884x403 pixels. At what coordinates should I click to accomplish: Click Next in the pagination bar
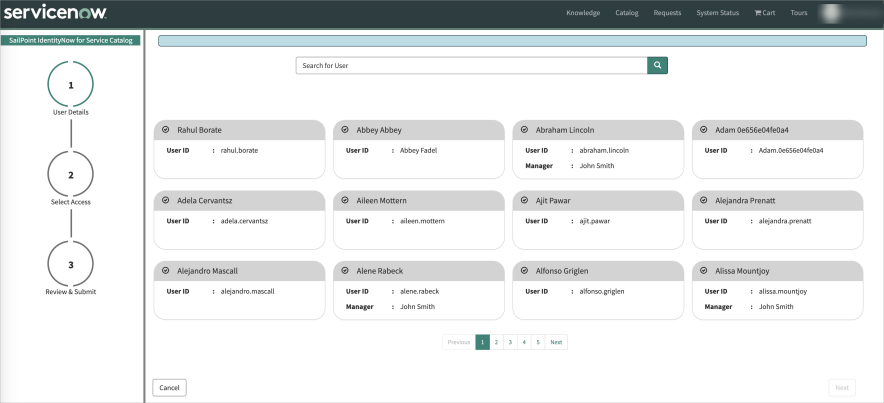click(556, 342)
